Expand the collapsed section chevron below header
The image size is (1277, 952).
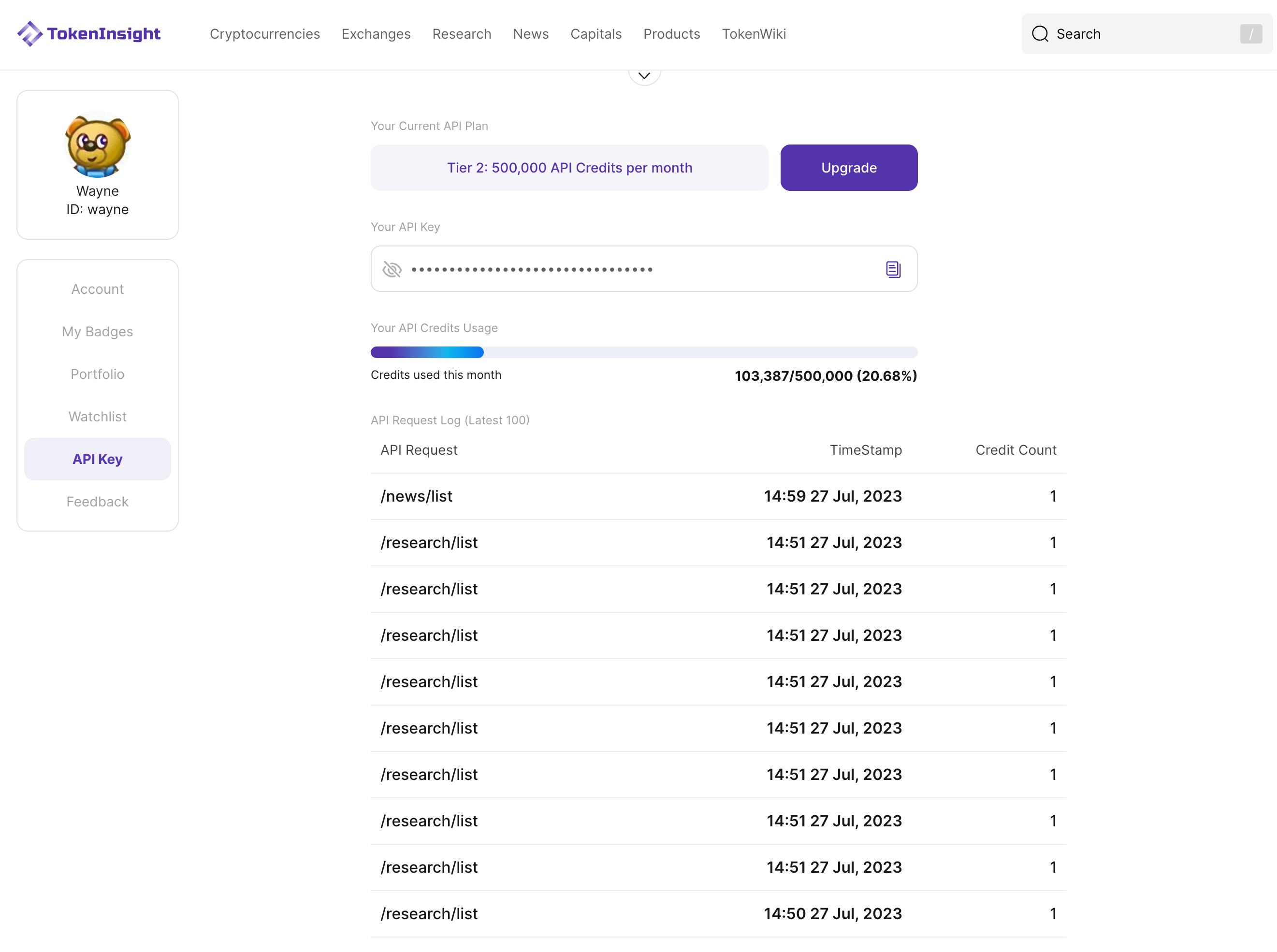[x=644, y=75]
